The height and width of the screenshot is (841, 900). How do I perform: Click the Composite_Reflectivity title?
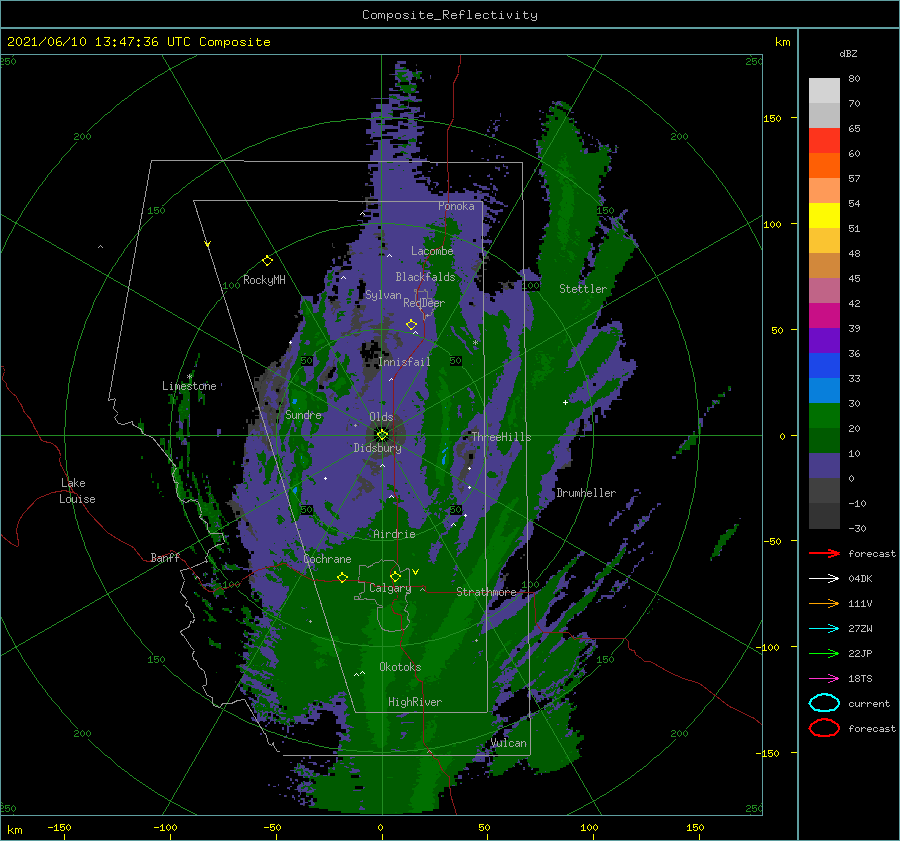[450, 15]
